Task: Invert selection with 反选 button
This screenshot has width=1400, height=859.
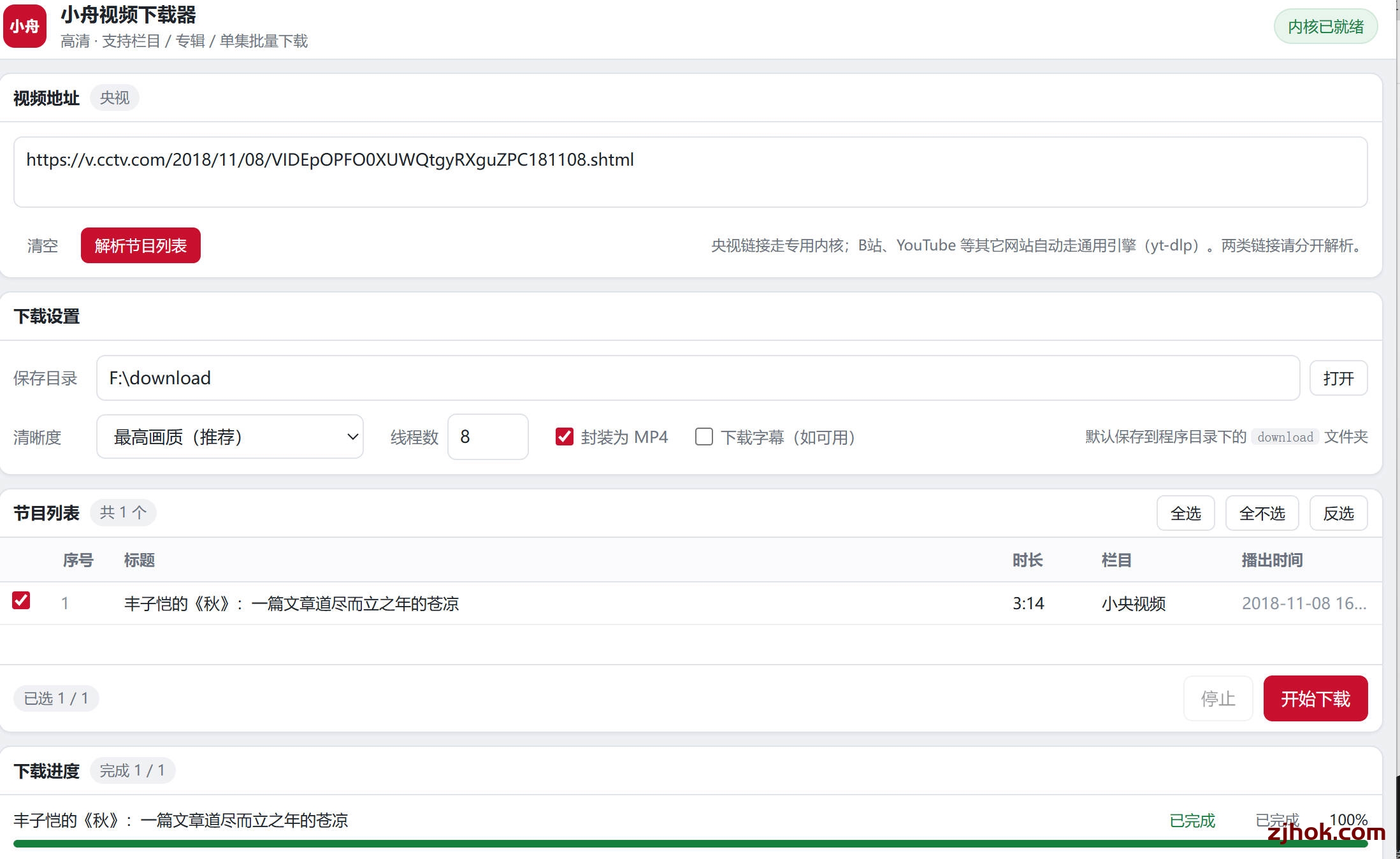Action: click(x=1338, y=513)
